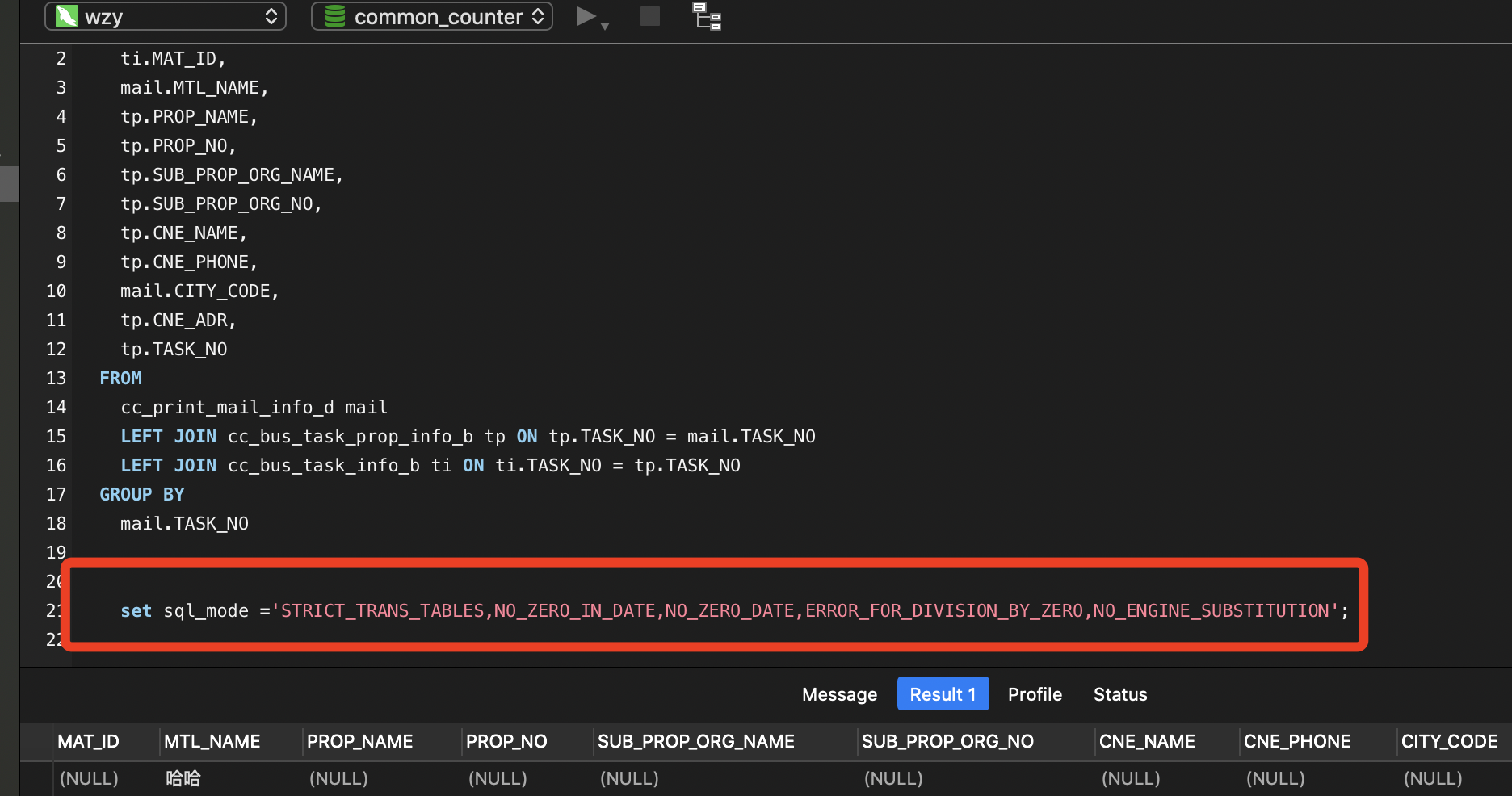This screenshot has height=796, width=1512.
Task: Expand the run options arrow beside play
Action: coord(605,26)
